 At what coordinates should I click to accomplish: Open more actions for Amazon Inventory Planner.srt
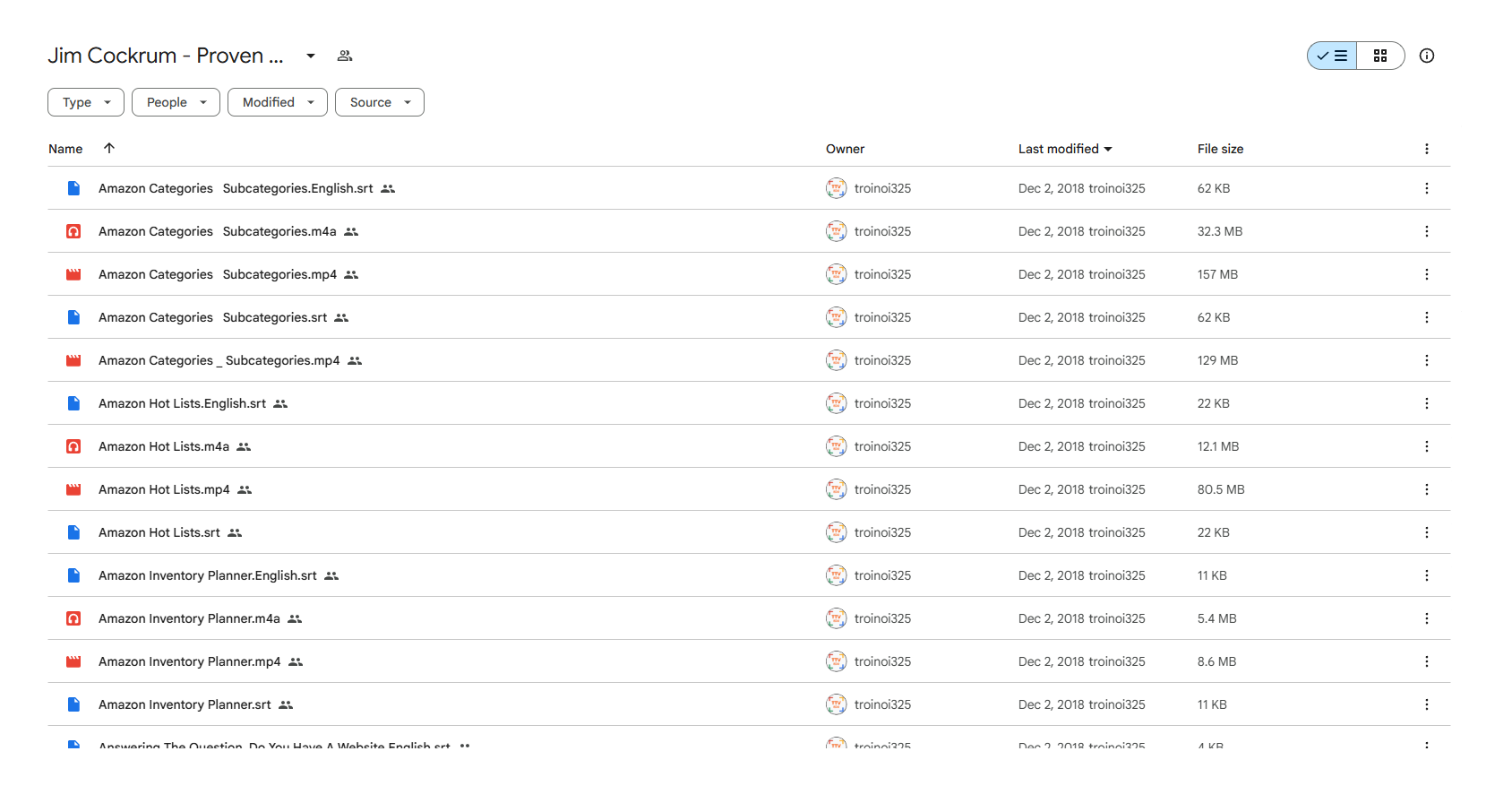pos(1427,704)
